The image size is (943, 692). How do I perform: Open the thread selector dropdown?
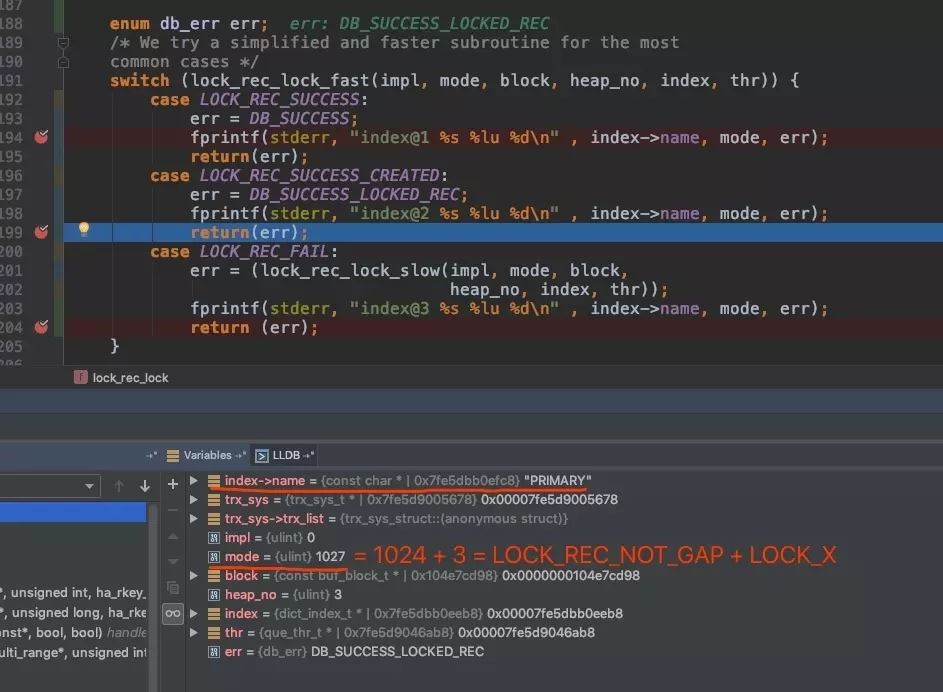point(89,486)
